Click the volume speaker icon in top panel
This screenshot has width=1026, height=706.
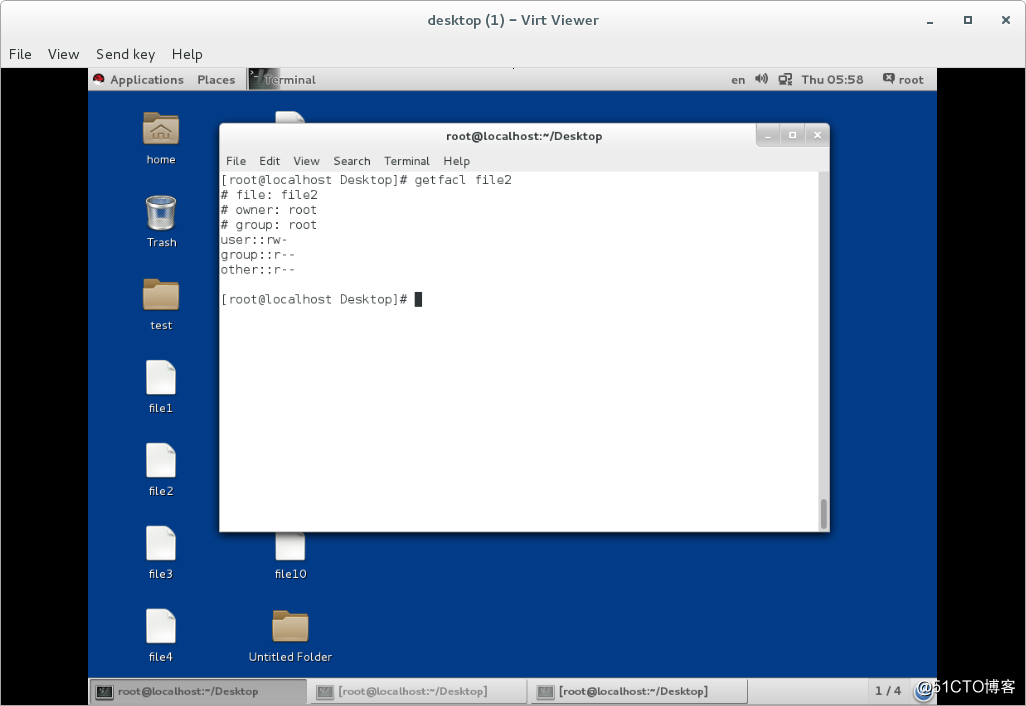tap(761, 79)
